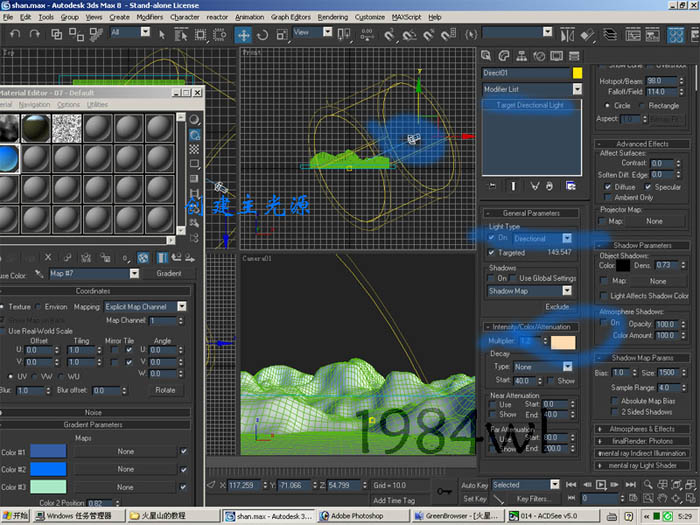The image size is (700, 525).
Task: Click the Mirror tool icon
Action: click(567, 35)
